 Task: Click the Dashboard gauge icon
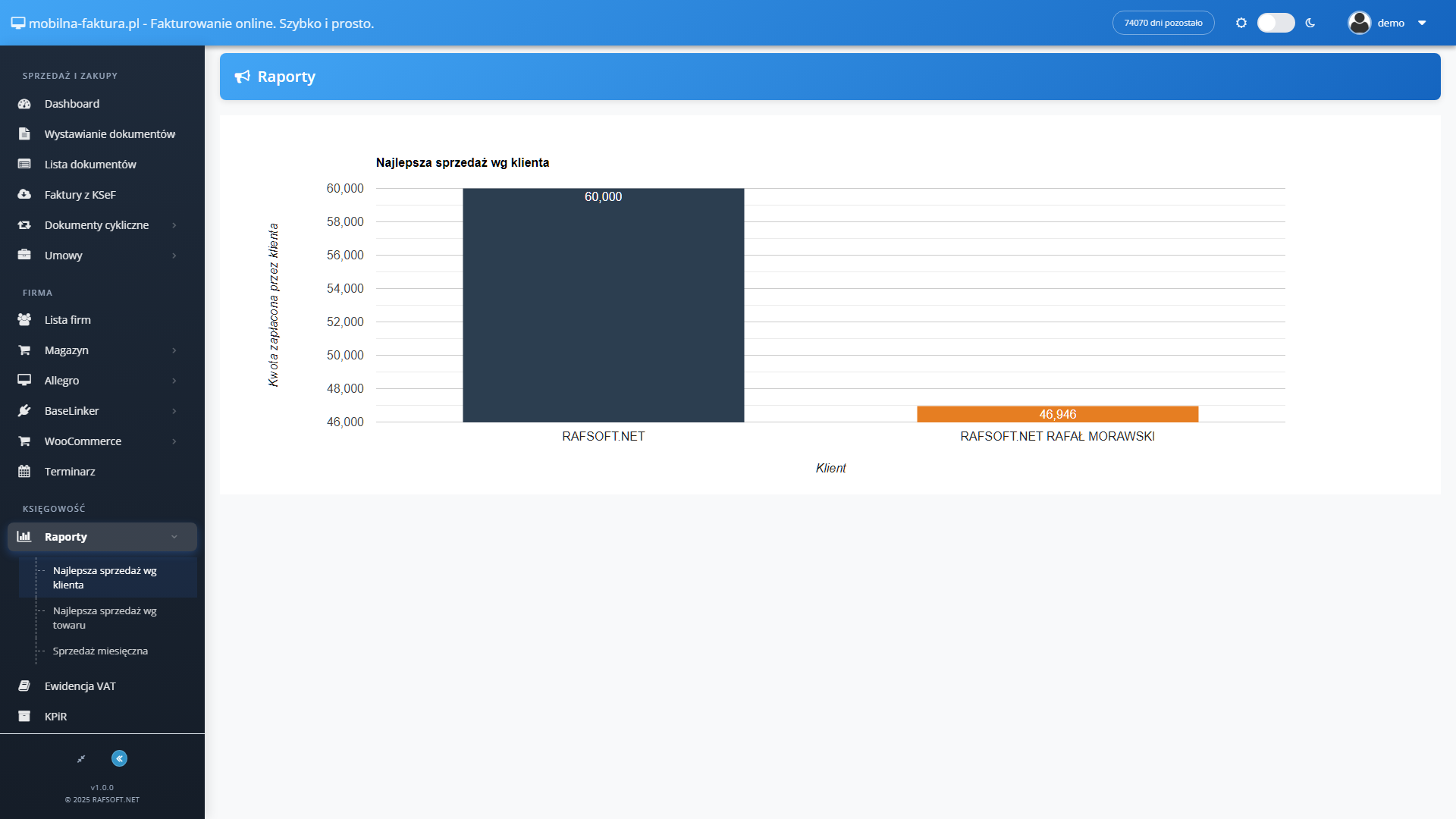coord(24,104)
